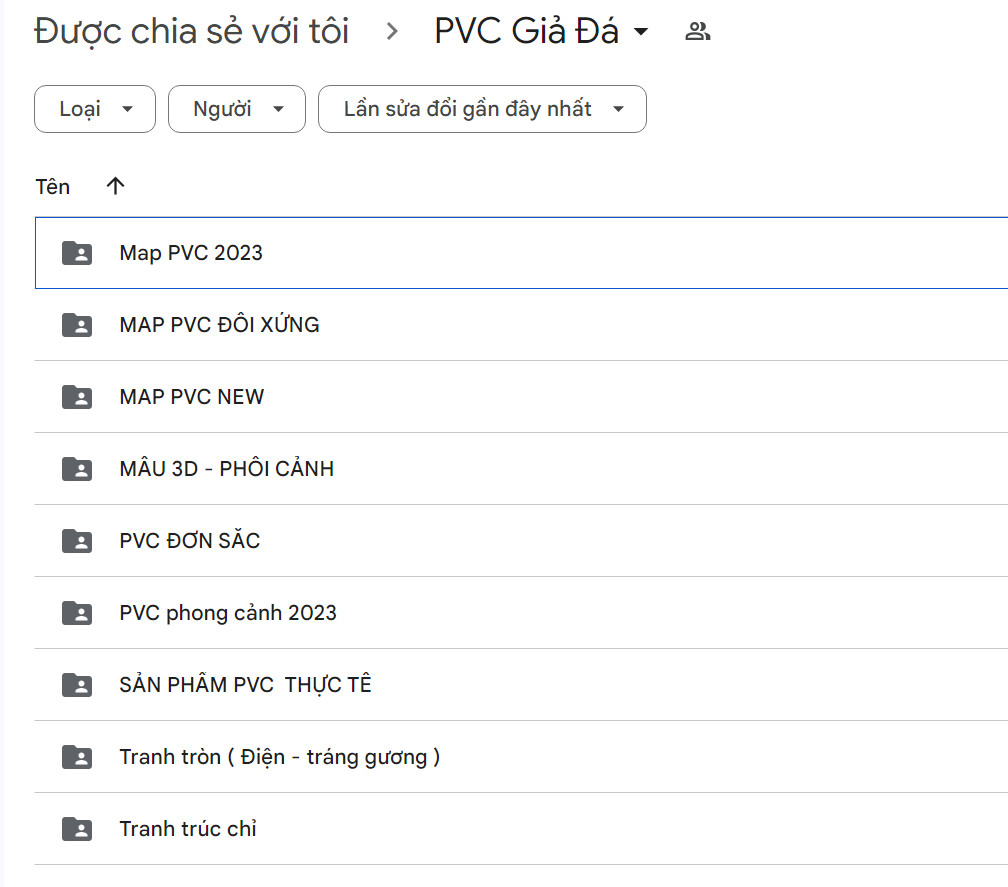The width and height of the screenshot is (1008, 887).
Task: Click the folder icon next to MAP PVC NEW
Action: point(77,397)
